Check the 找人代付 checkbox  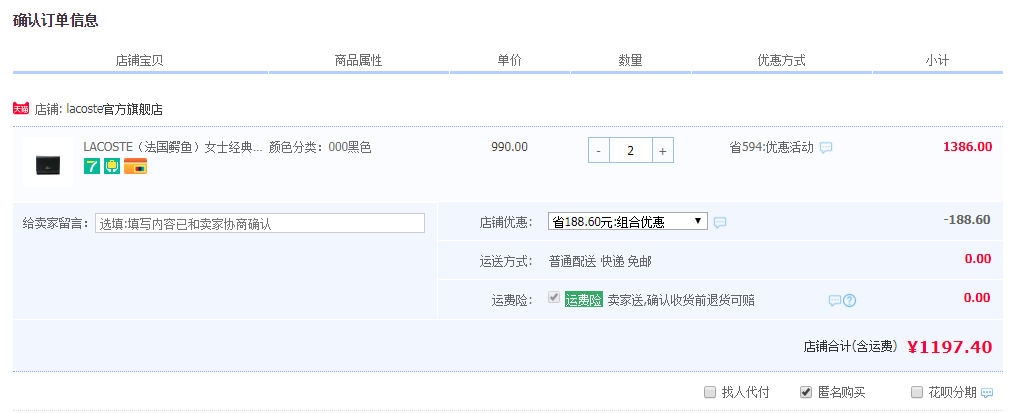(710, 392)
